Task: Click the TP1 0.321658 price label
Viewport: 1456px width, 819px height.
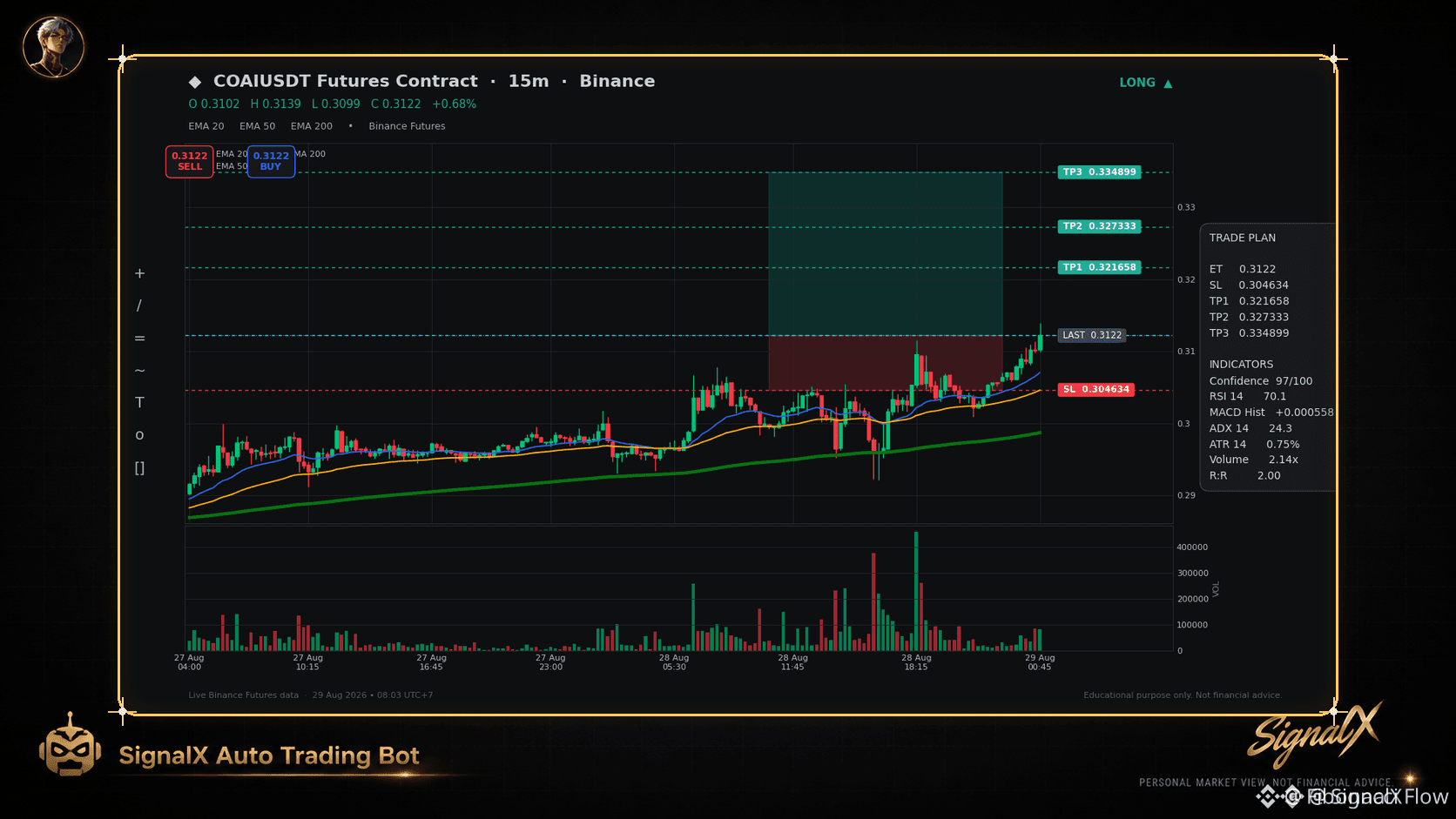Action: point(1099,267)
